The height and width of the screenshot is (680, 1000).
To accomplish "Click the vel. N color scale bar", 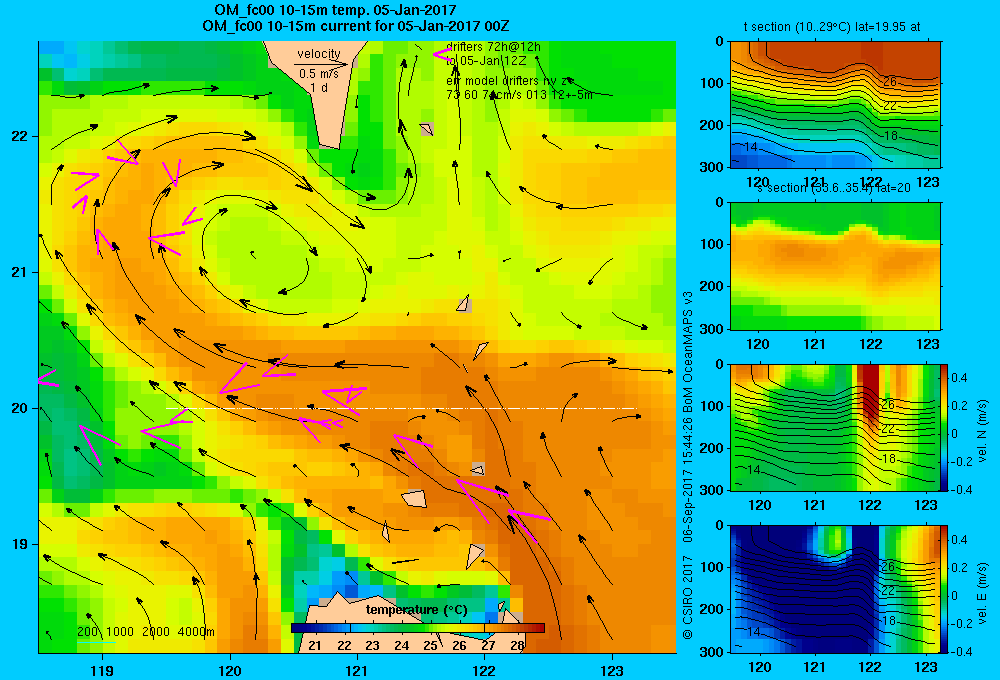I will (x=945, y=427).
